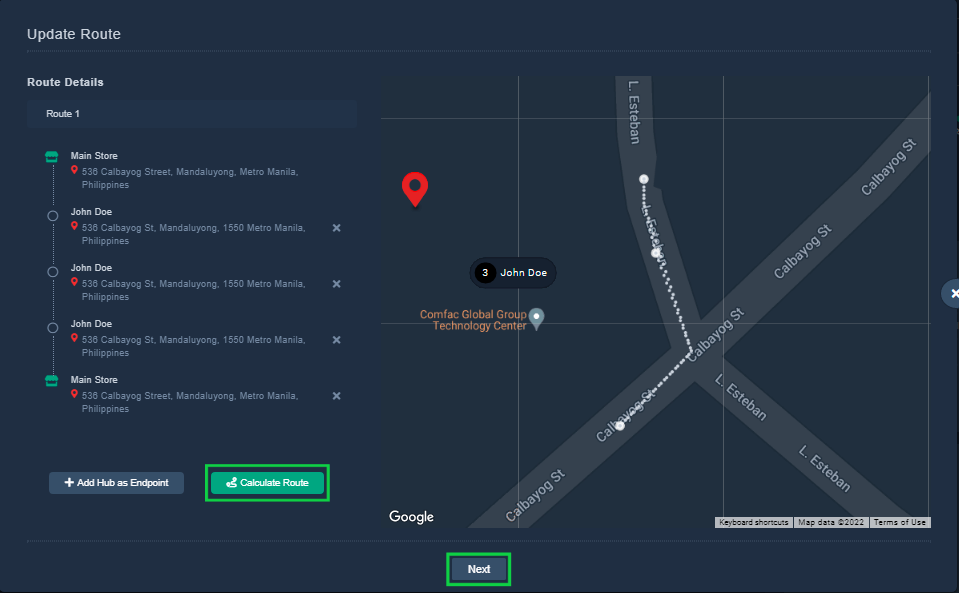959x593 pixels.
Task: Click the route waypoint dot on Calbayog St
Action: pos(620,426)
